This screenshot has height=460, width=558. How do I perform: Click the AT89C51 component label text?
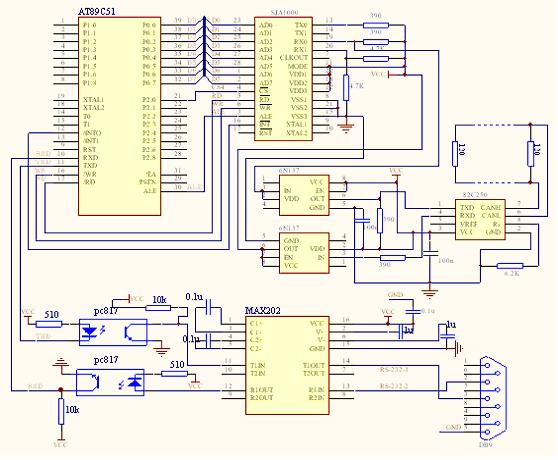coord(97,11)
